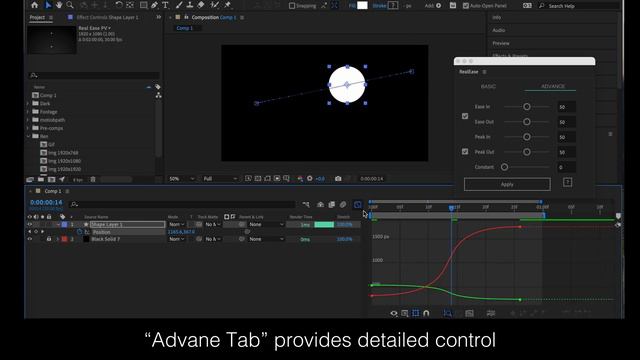The width and height of the screenshot is (640, 360).
Task: Click the graph snap magnet icon
Action: (426, 313)
